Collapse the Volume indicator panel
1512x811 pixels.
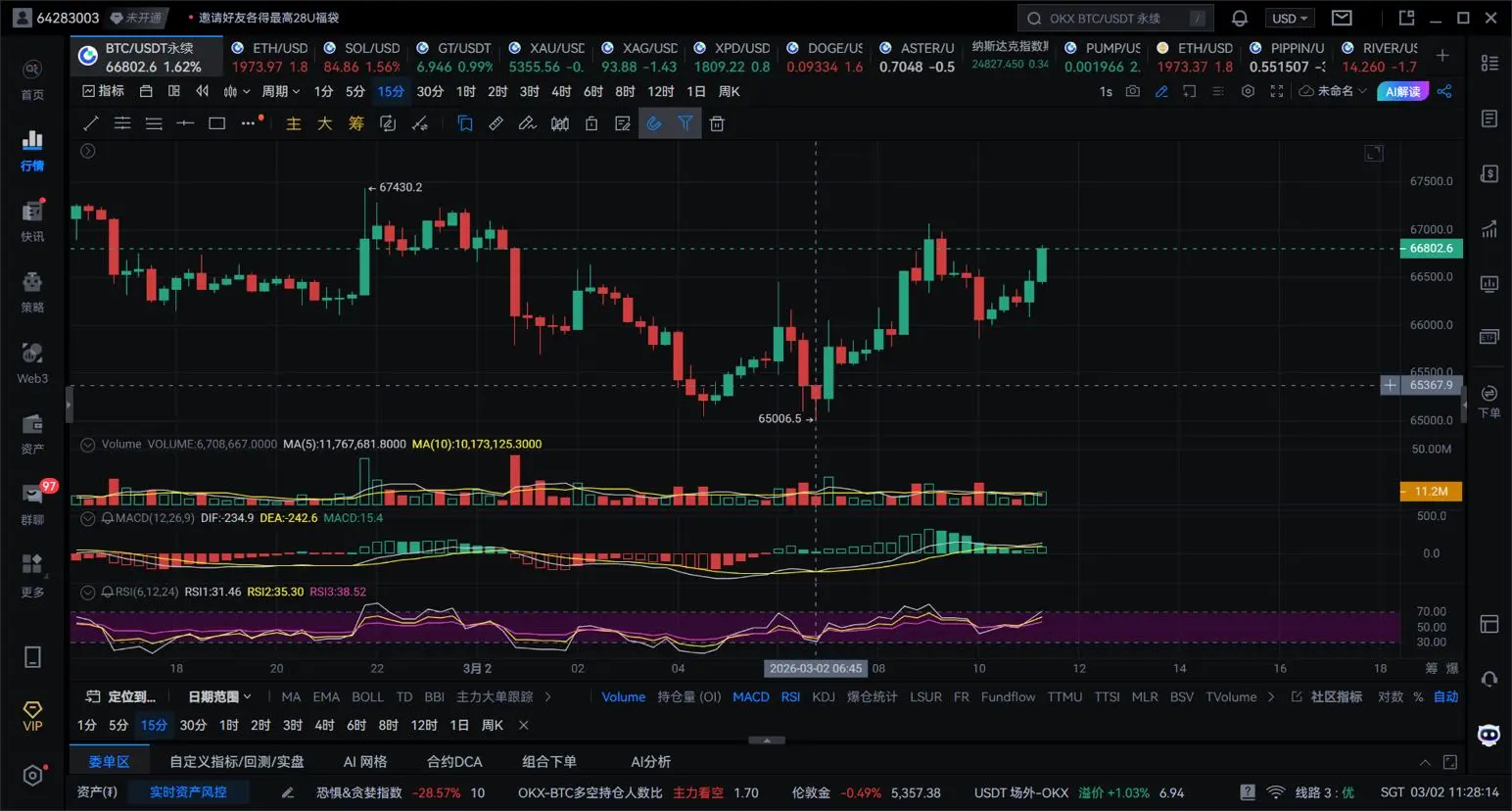tap(87, 445)
